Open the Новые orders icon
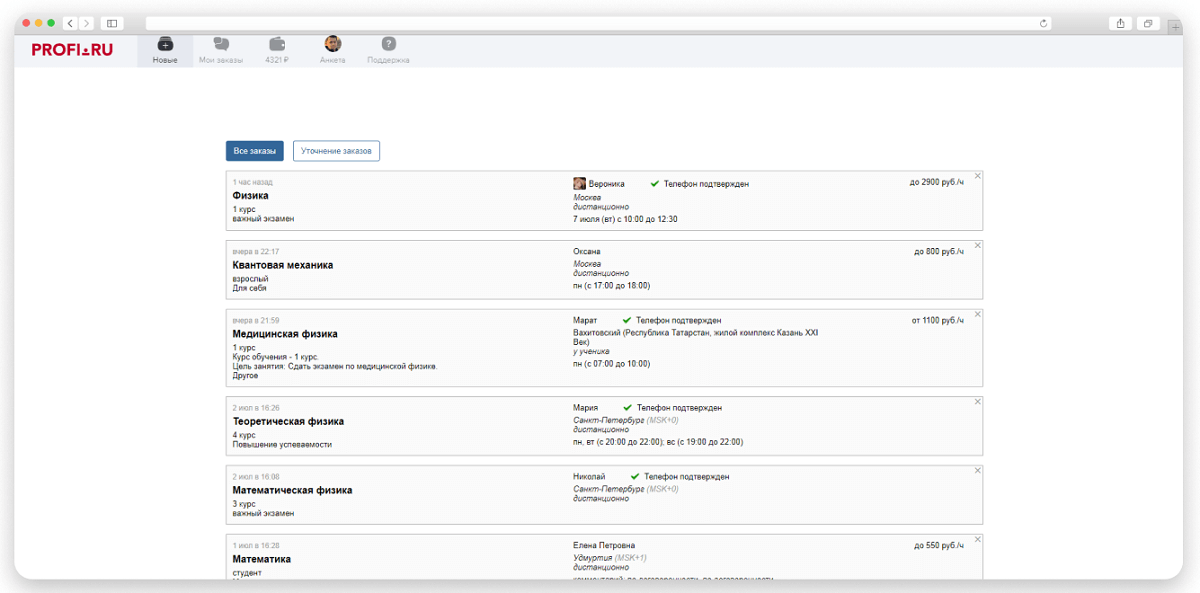This screenshot has height=593, width=1200. click(x=165, y=44)
